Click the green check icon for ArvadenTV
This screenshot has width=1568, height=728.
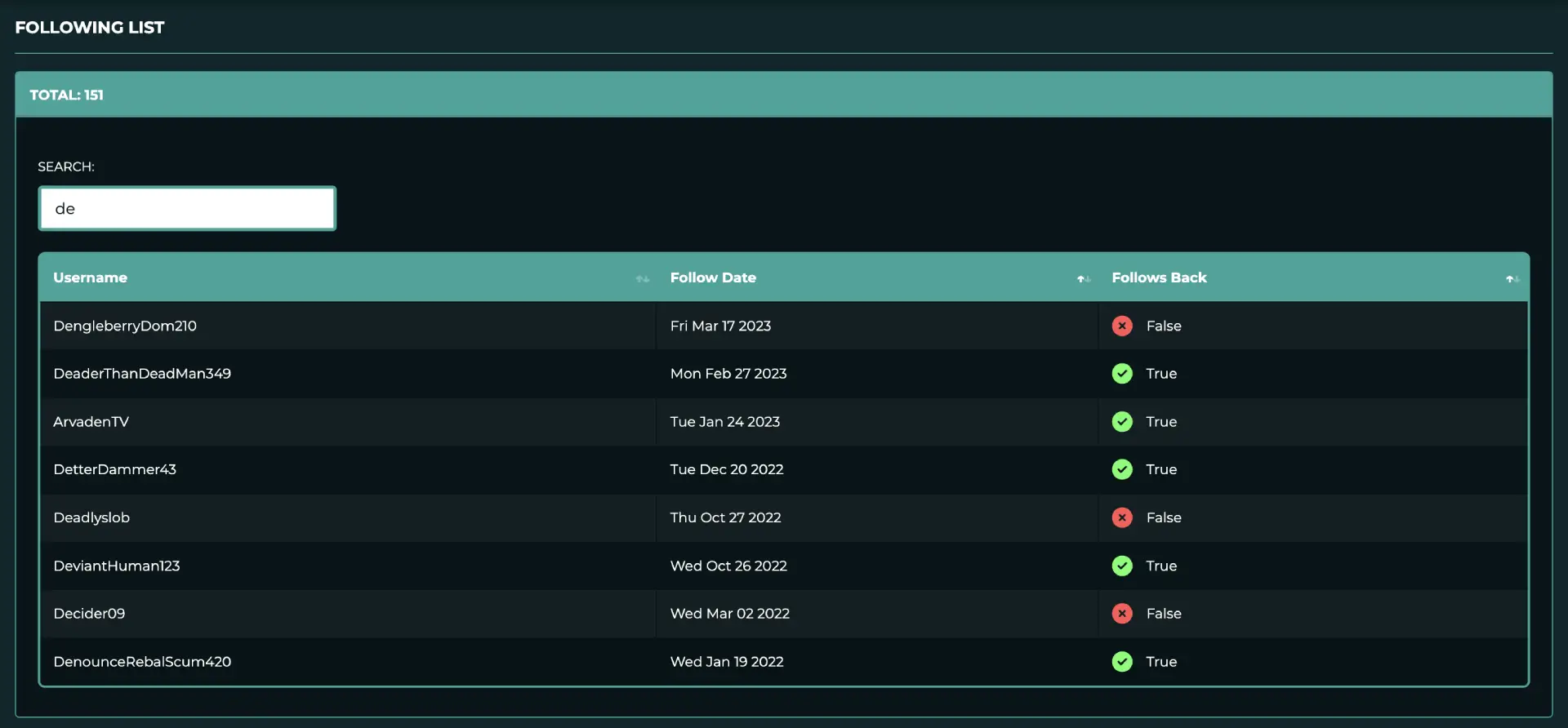tap(1122, 422)
